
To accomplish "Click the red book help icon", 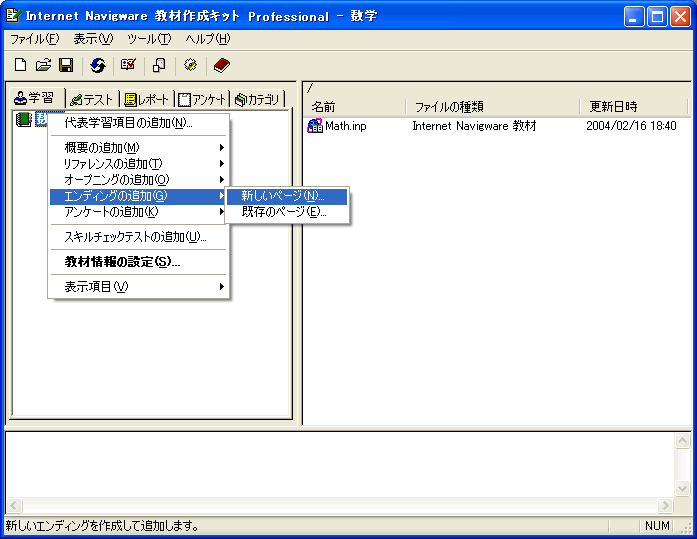I will pos(221,65).
